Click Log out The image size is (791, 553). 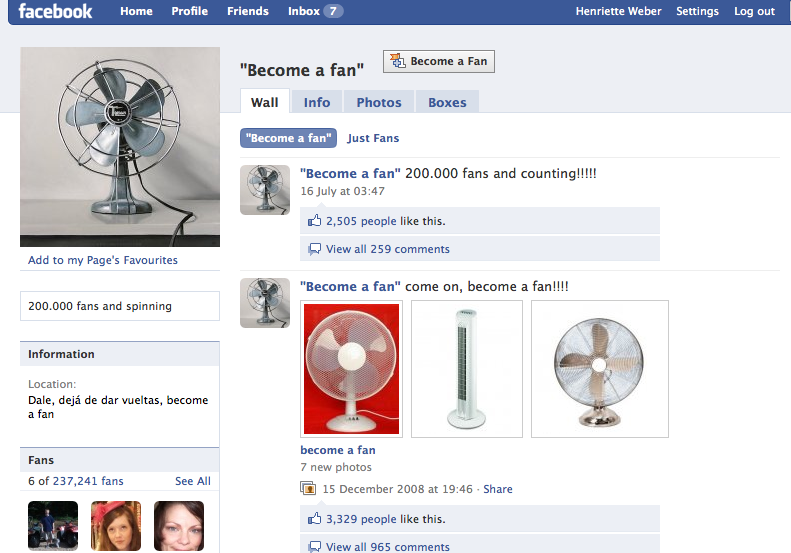(754, 11)
